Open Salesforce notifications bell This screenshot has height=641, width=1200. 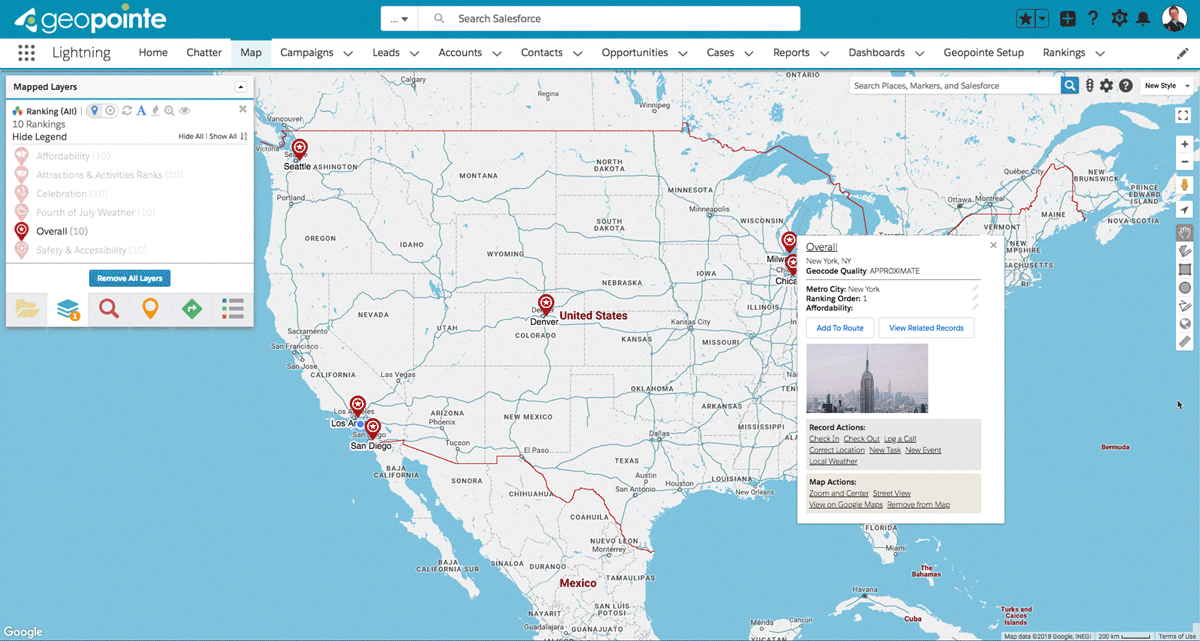1142,18
